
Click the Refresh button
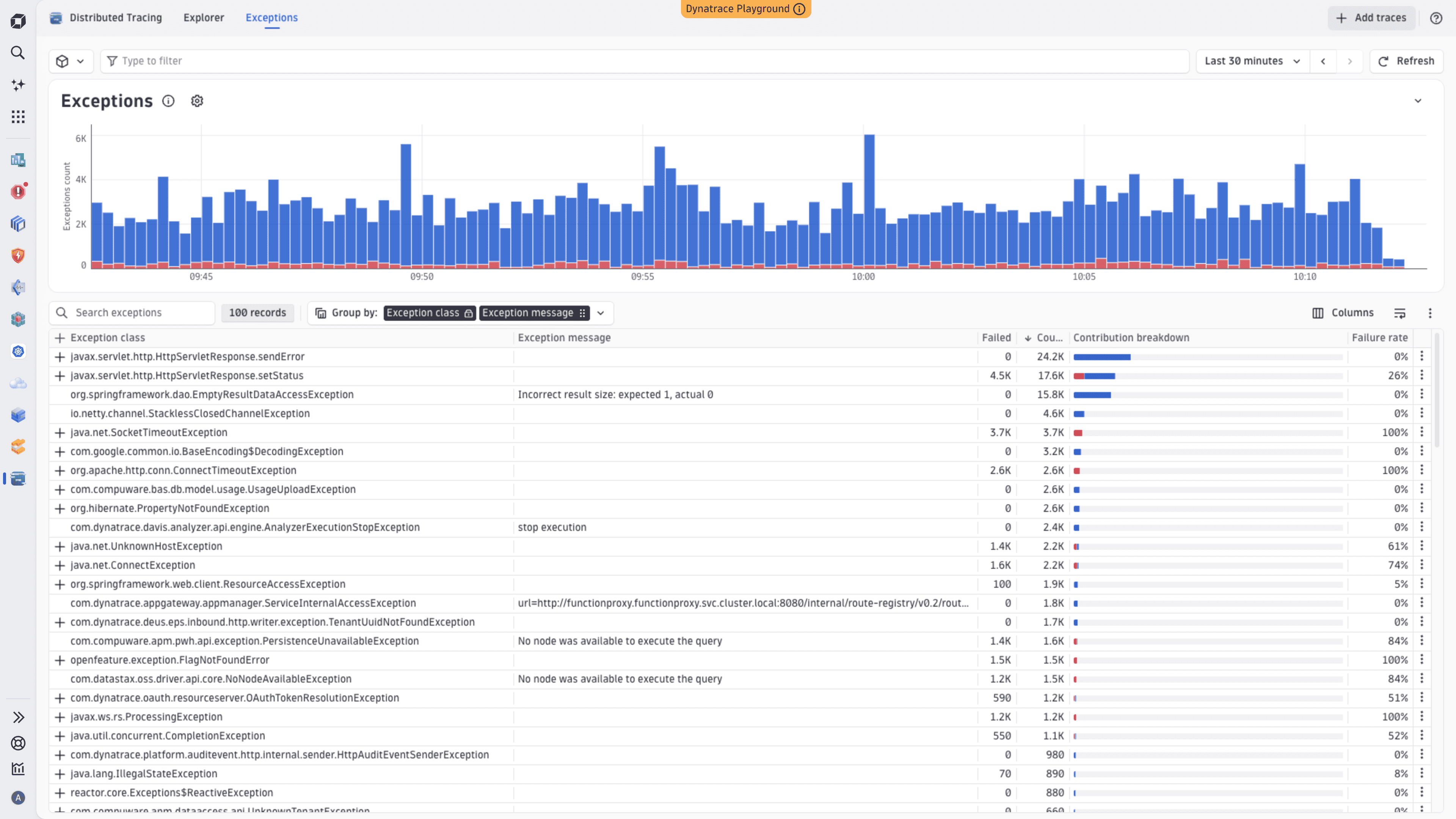click(x=1406, y=61)
